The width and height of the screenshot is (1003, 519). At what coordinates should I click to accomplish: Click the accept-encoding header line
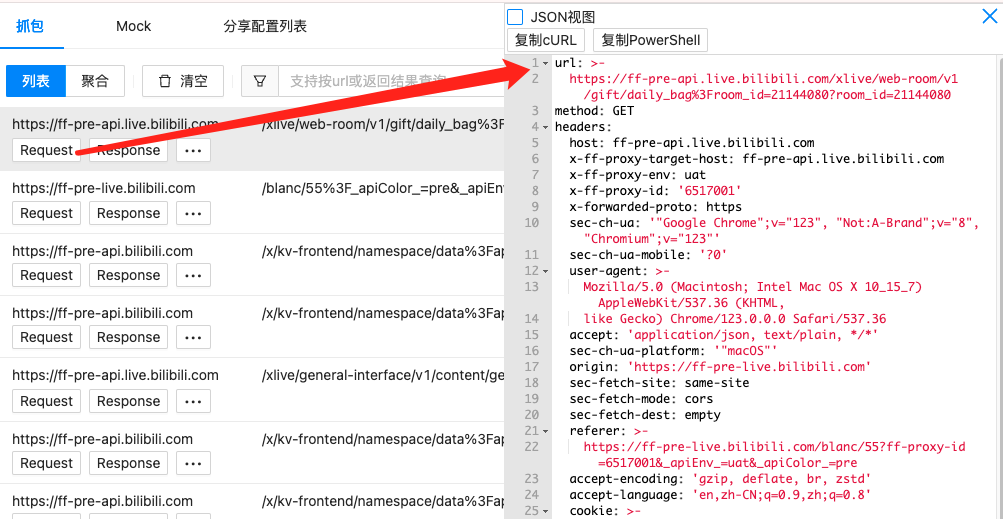click(720, 479)
